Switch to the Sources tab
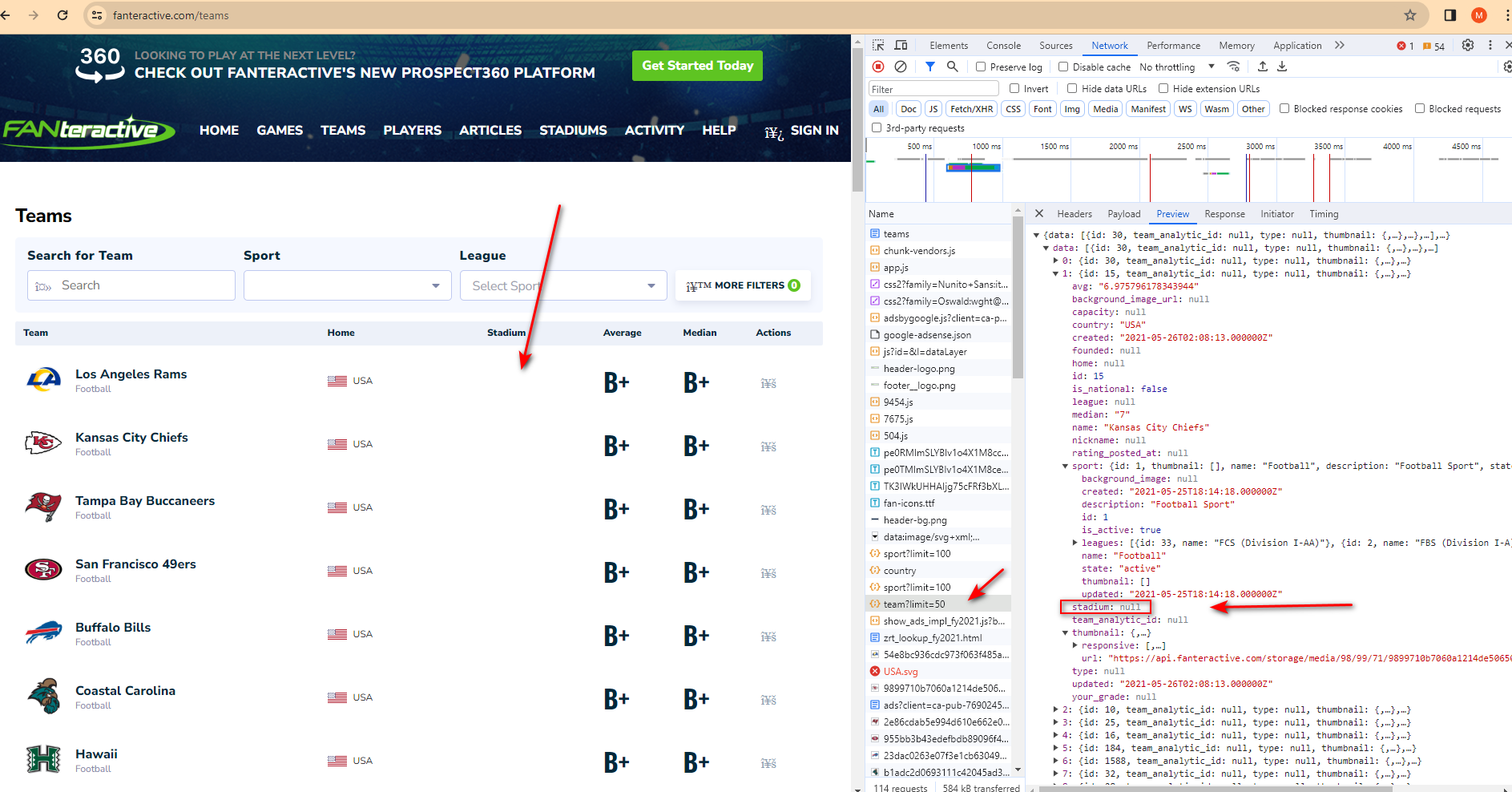This screenshot has height=792, width=1512. tap(1055, 46)
